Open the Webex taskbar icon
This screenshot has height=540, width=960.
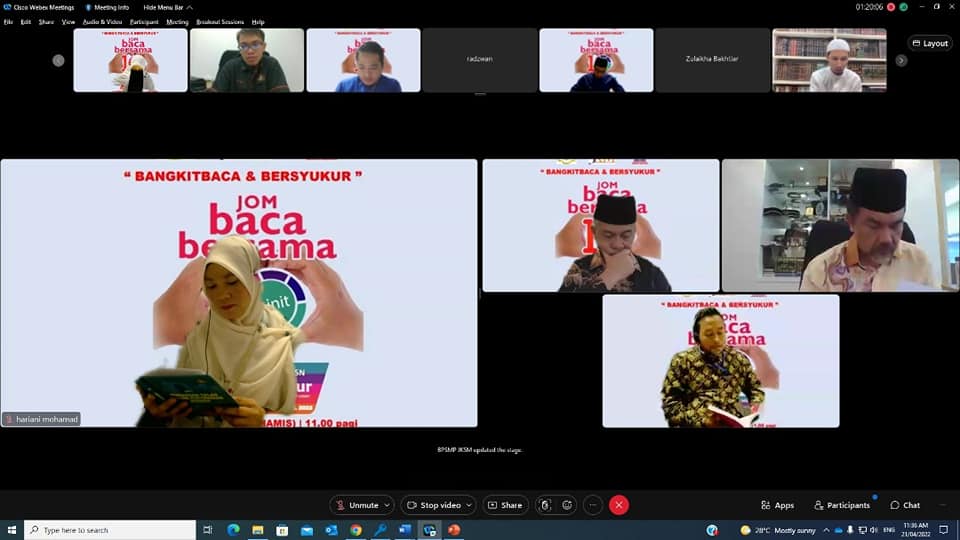[429, 530]
